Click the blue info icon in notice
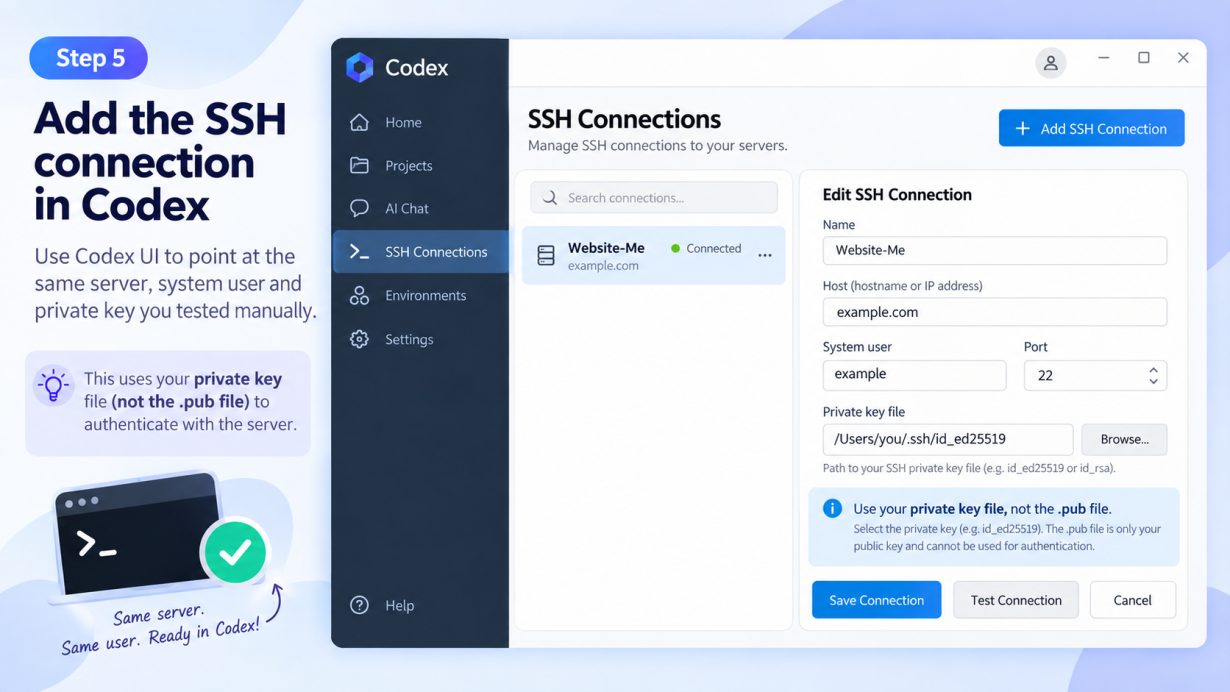Viewport: 1230px width, 692px height. (832, 509)
